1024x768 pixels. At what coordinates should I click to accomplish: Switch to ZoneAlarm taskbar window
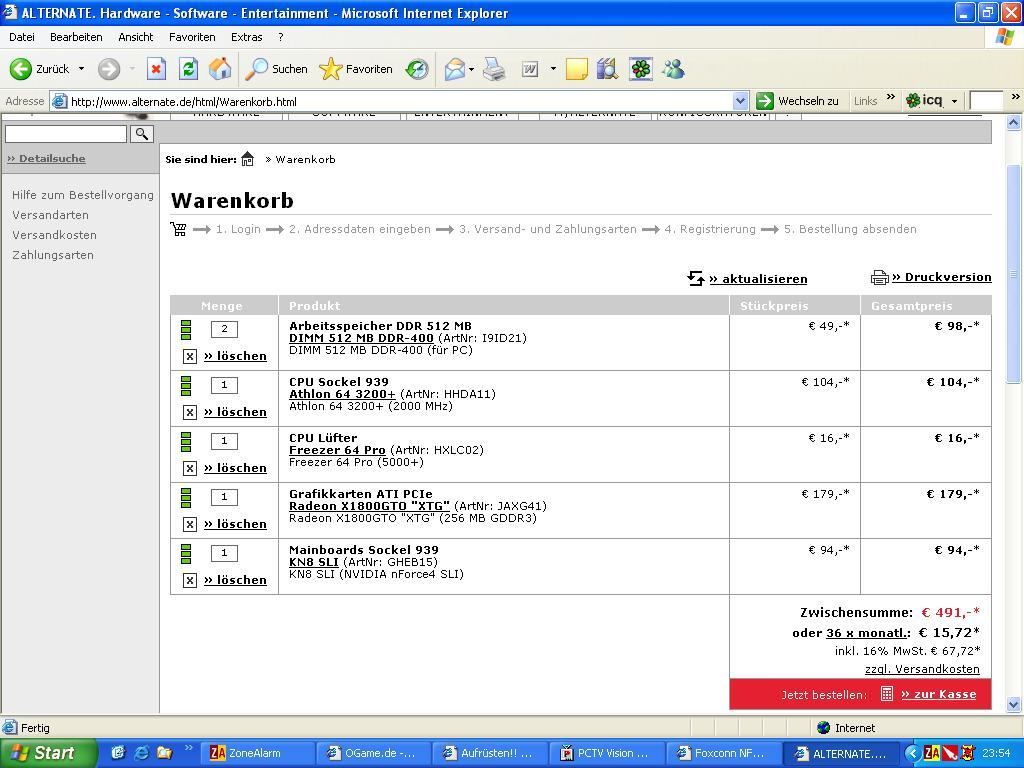[x=257, y=753]
